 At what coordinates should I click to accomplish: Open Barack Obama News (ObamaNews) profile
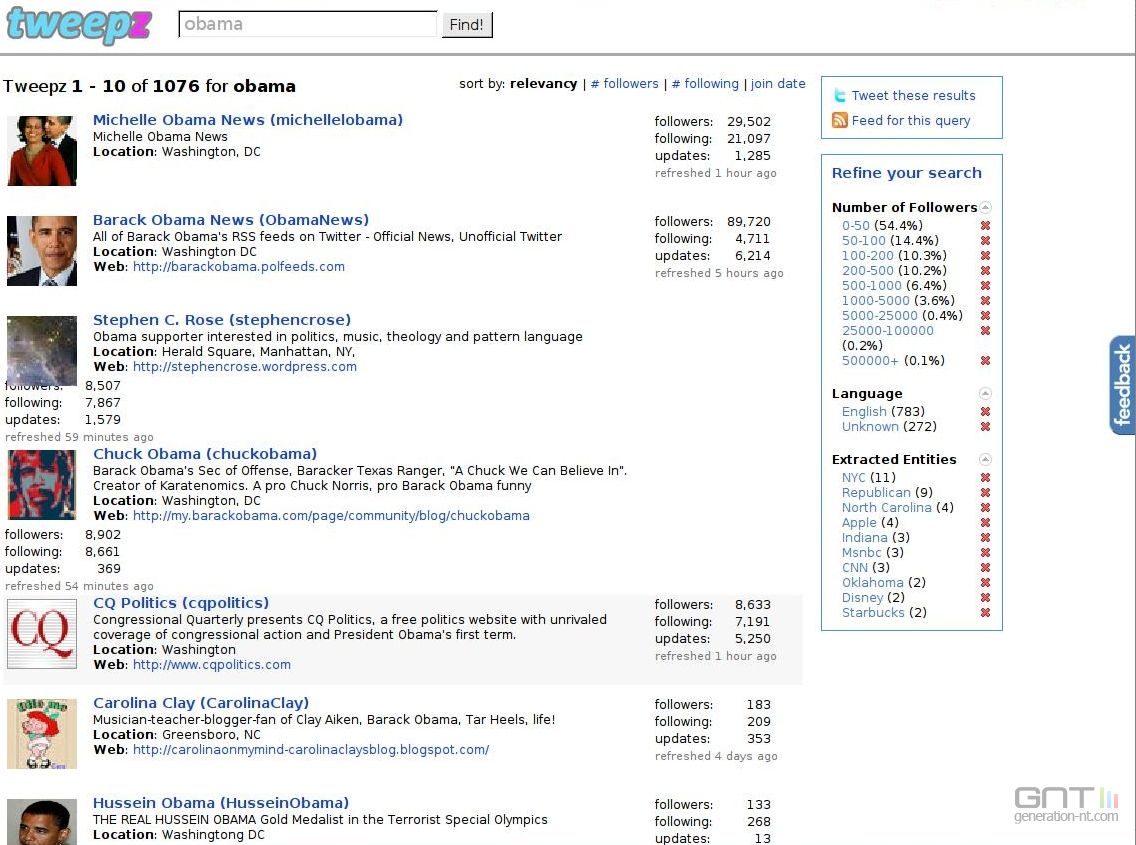coord(230,220)
